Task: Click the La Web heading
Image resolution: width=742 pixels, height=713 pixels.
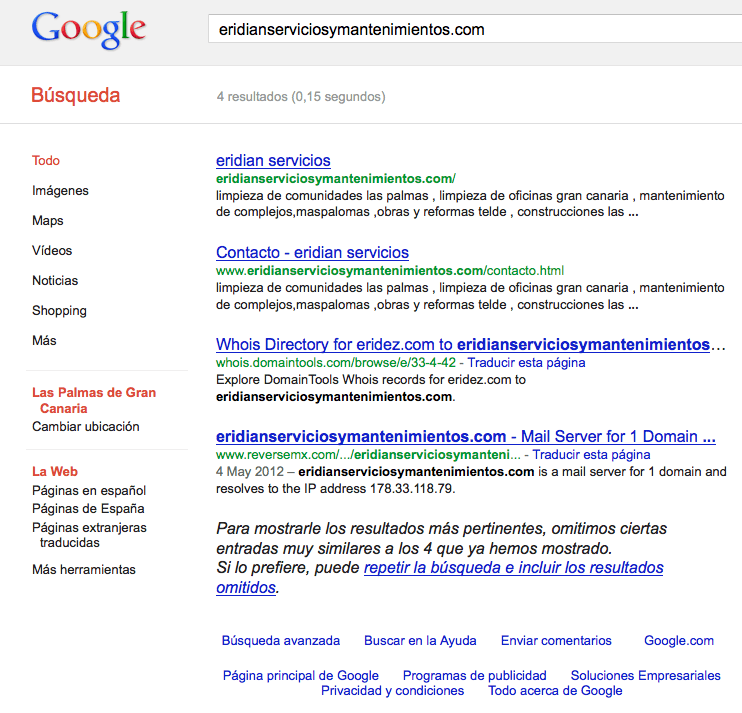Action: pos(54,471)
